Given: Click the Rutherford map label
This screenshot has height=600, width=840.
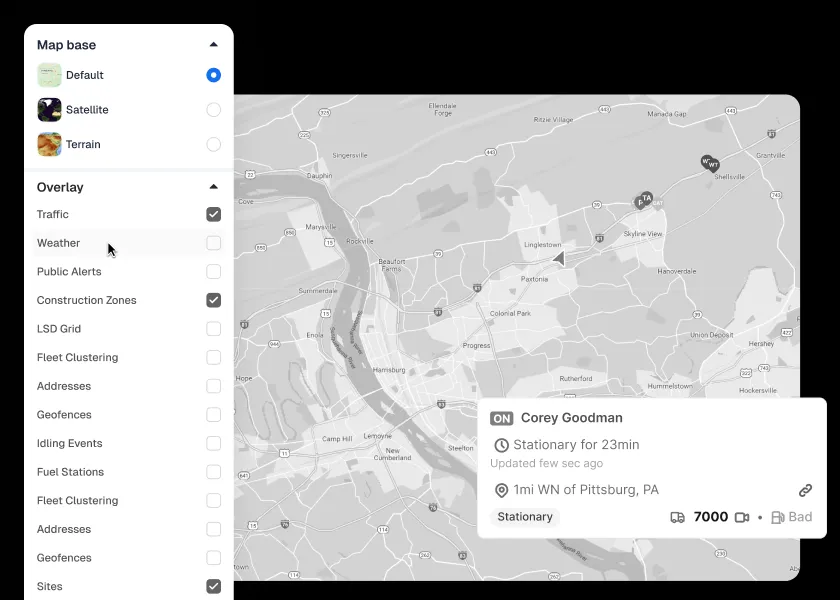Looking at the screenshot, I should coord(576,378).
